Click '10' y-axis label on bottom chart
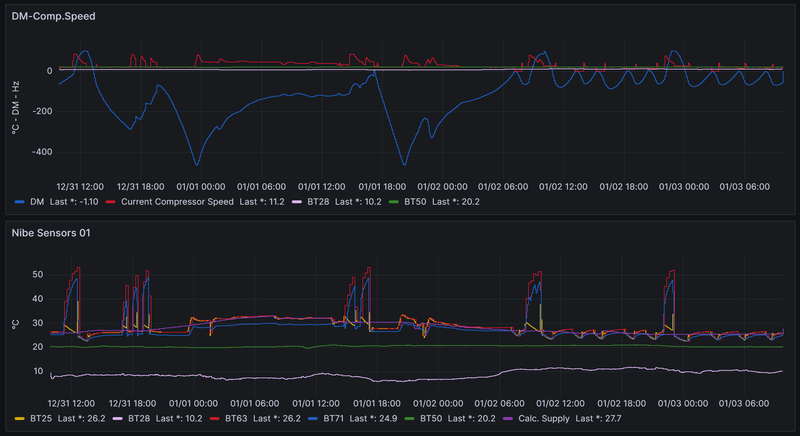Viewport: 800px width, 436px height. (38, 371)
